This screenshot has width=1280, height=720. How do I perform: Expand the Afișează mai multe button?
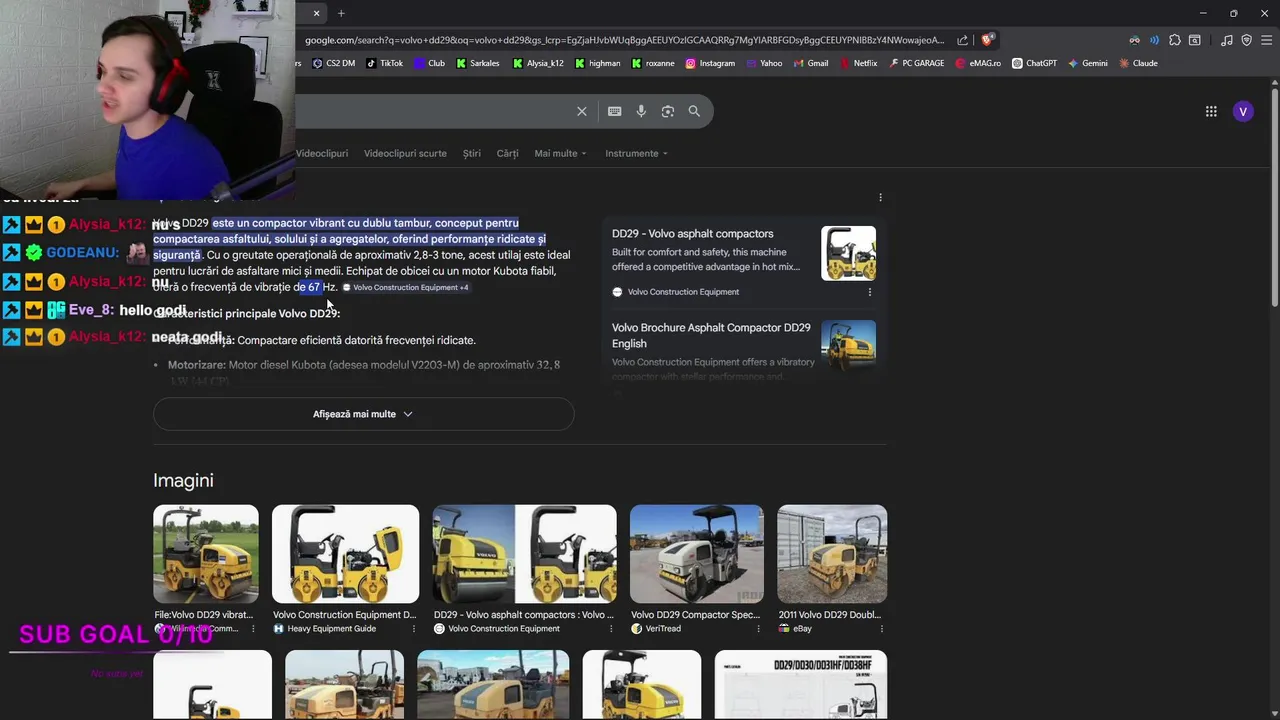tap(363, 414)
